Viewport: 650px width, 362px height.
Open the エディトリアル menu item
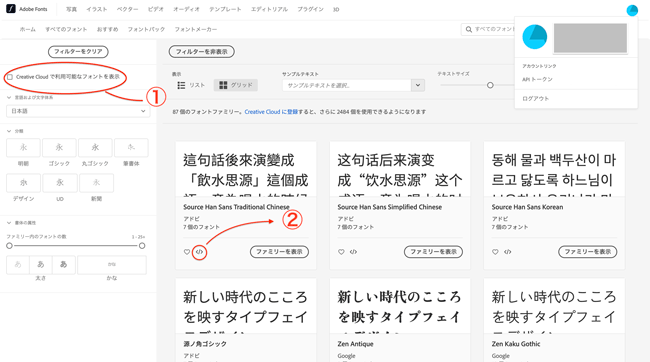269,9
